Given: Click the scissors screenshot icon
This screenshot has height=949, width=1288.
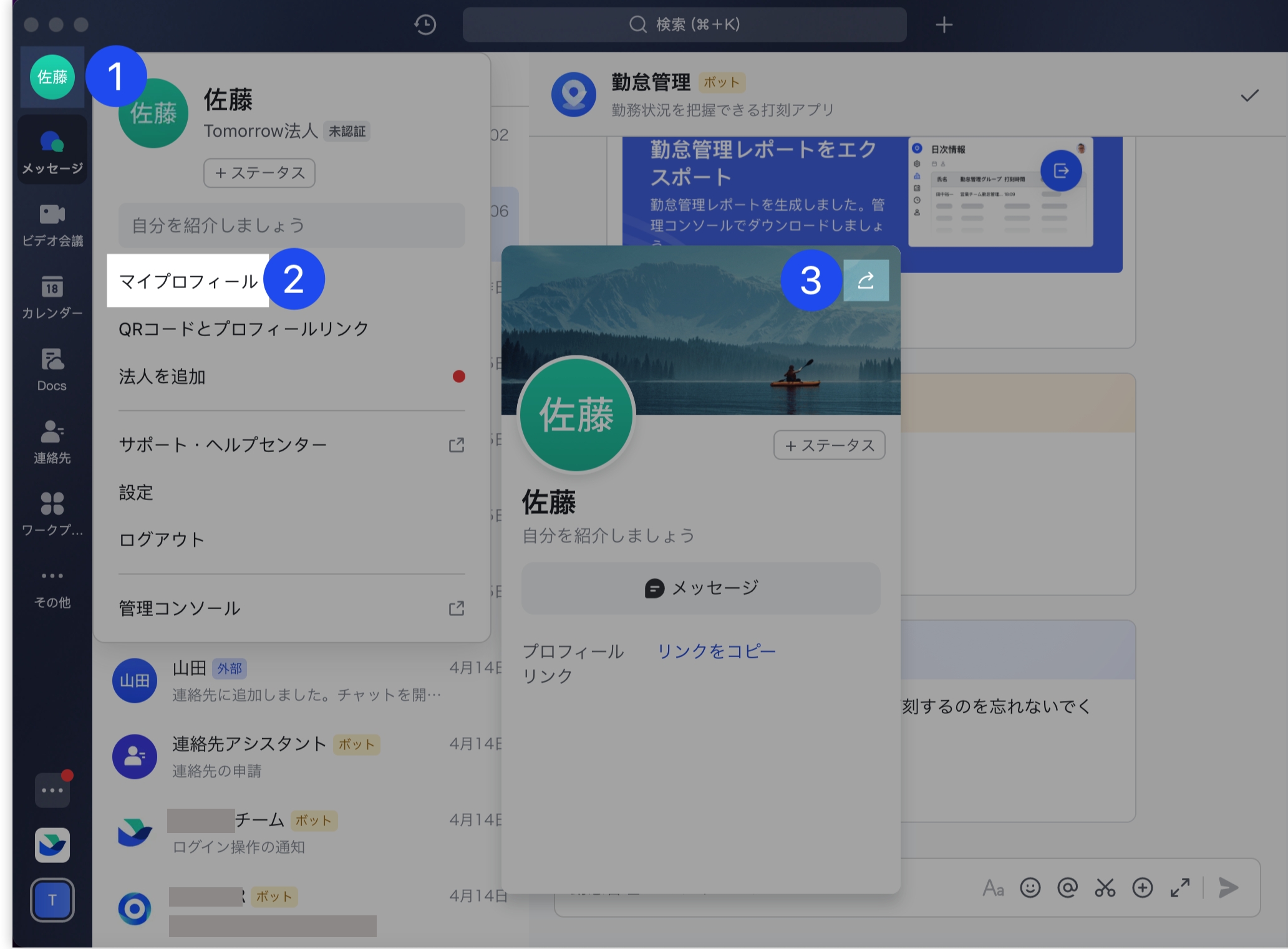Looking at the screenshot, I should tap(1105, 888).
